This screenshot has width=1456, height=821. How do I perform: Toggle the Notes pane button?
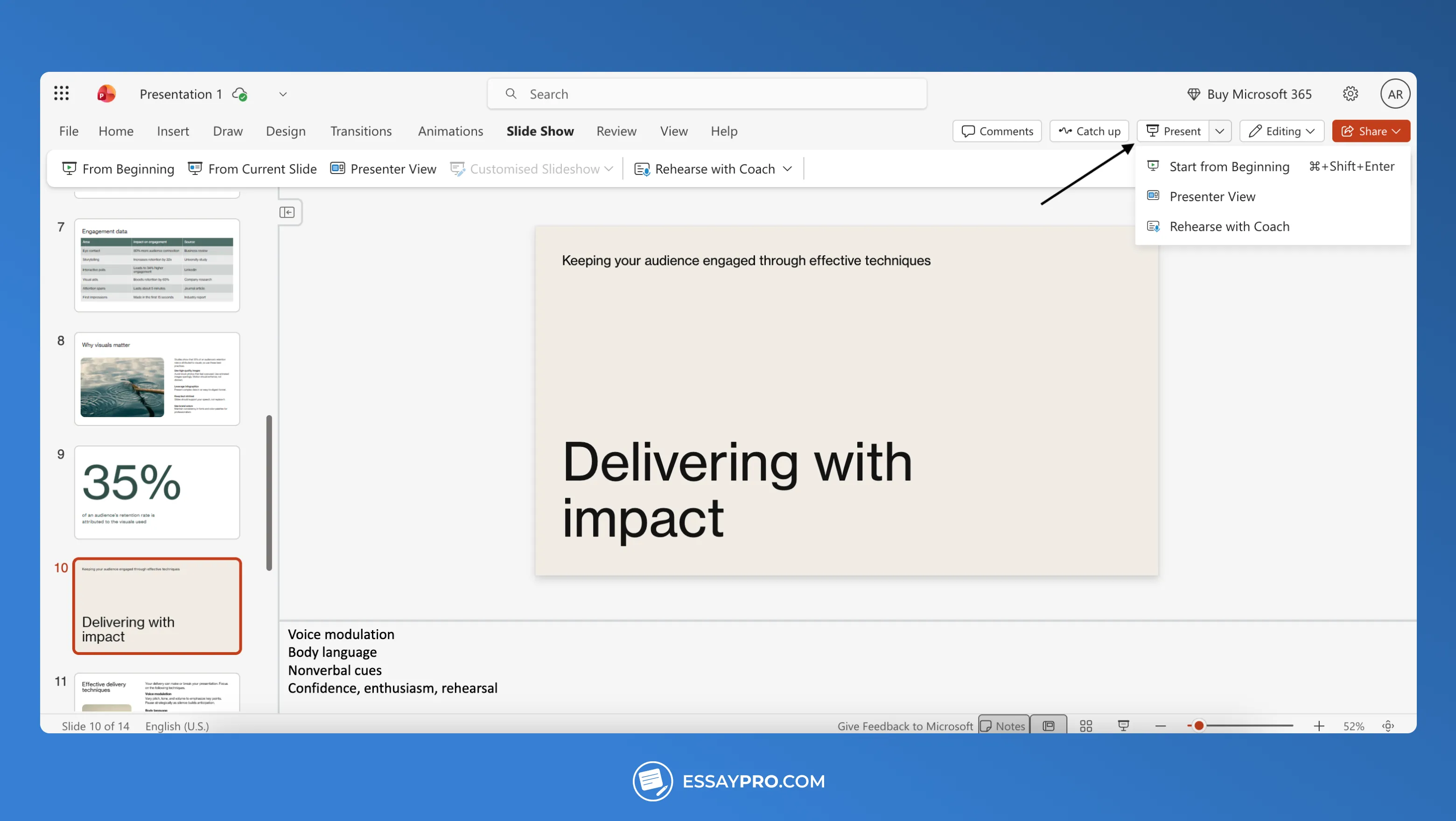1003,726
